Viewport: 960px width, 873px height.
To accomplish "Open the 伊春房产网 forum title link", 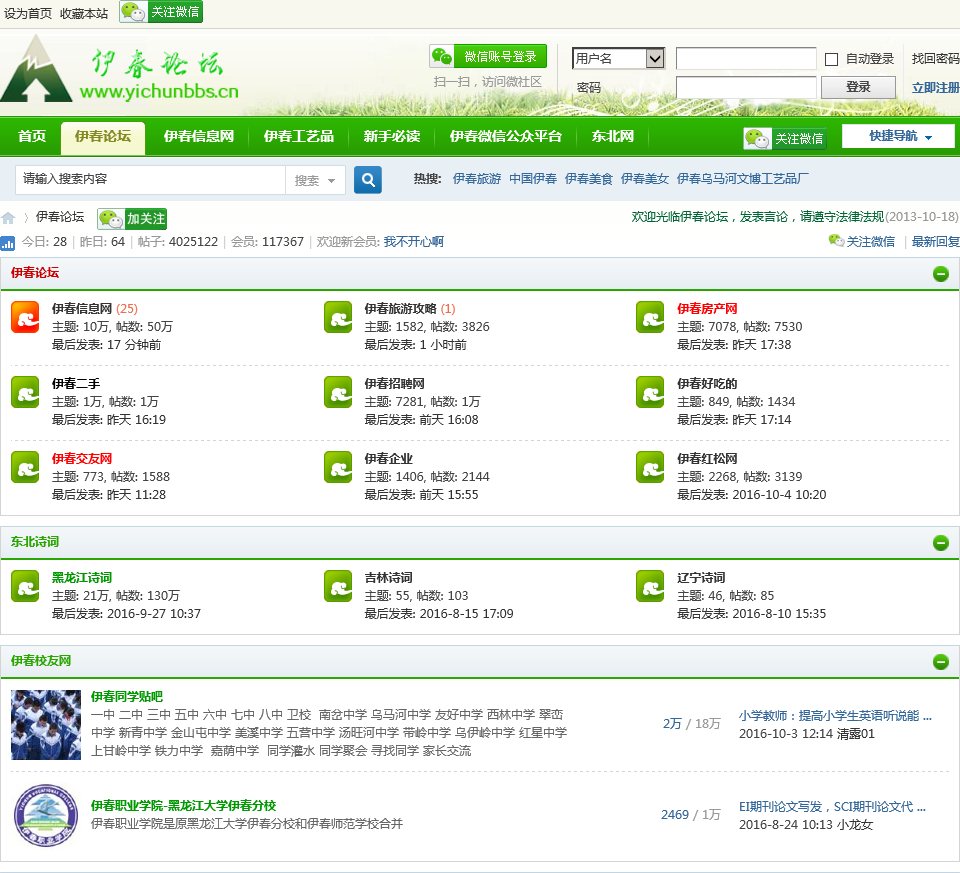I will [x=707, y=309].
